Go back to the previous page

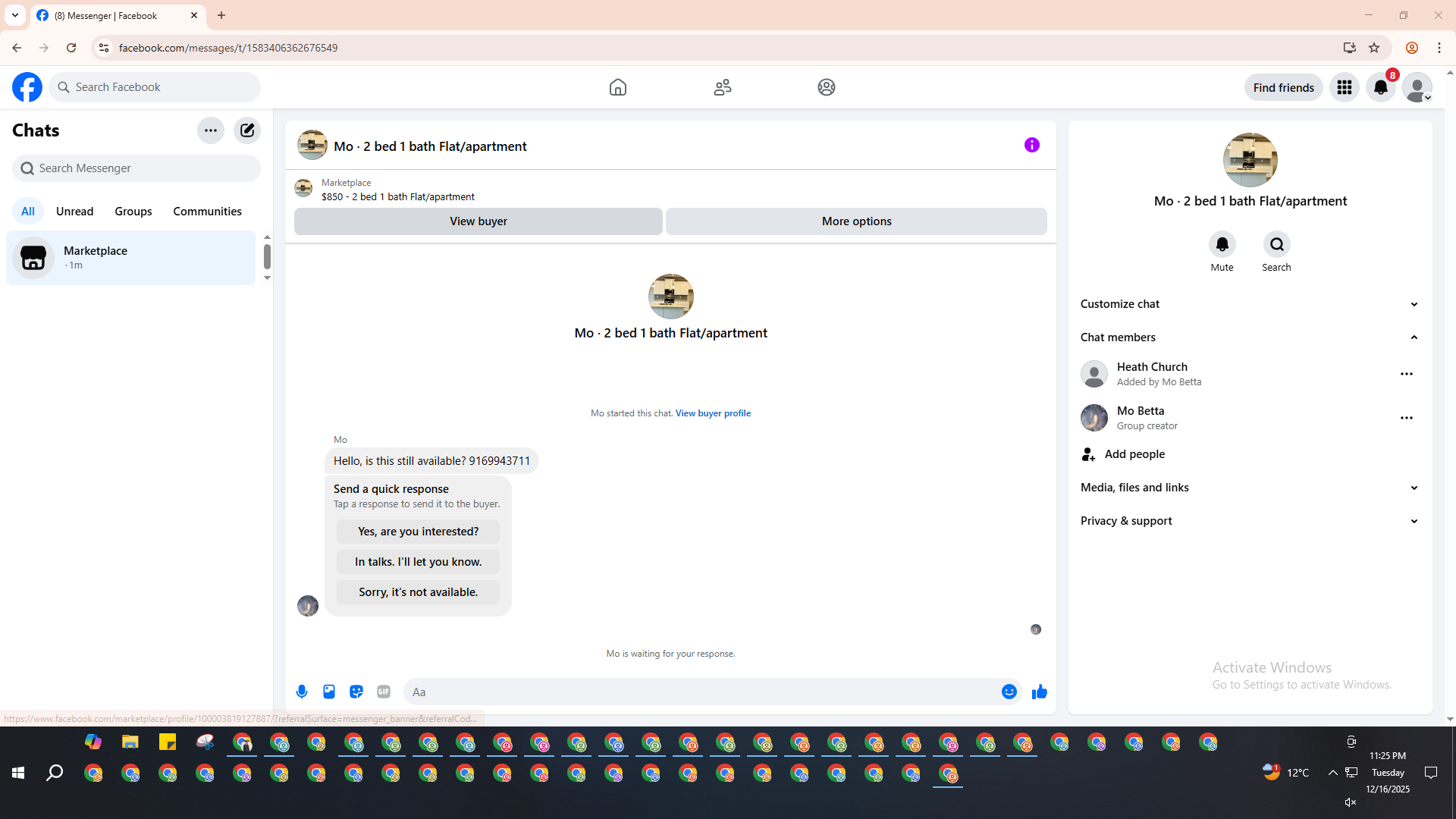tap(17, 48)
